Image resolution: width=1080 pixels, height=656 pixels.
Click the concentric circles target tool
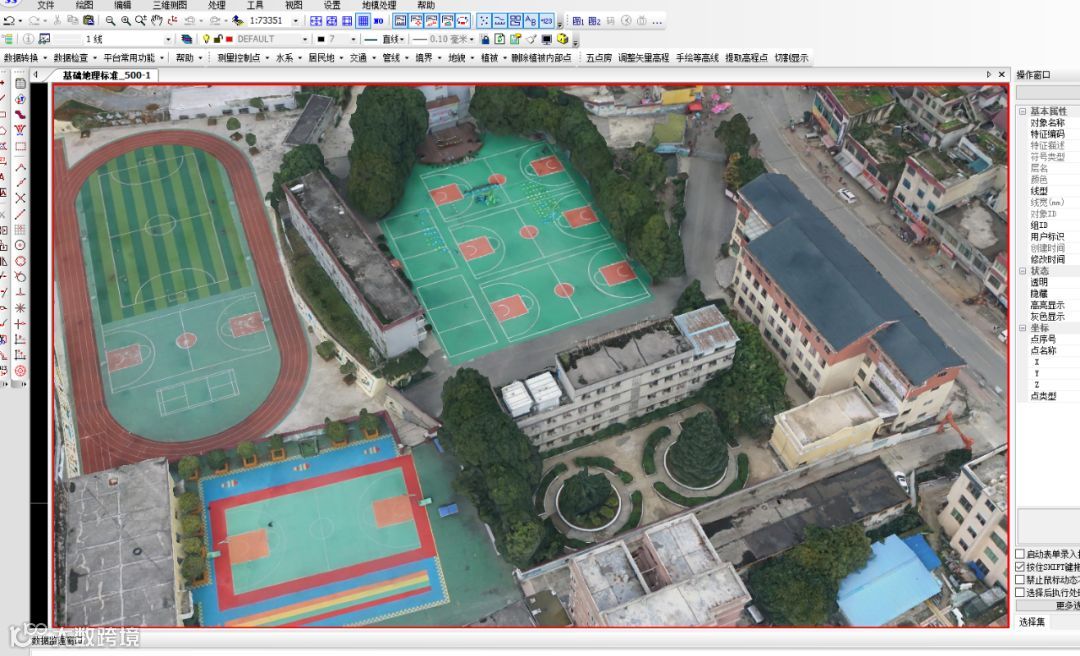[x=21, y=370]
